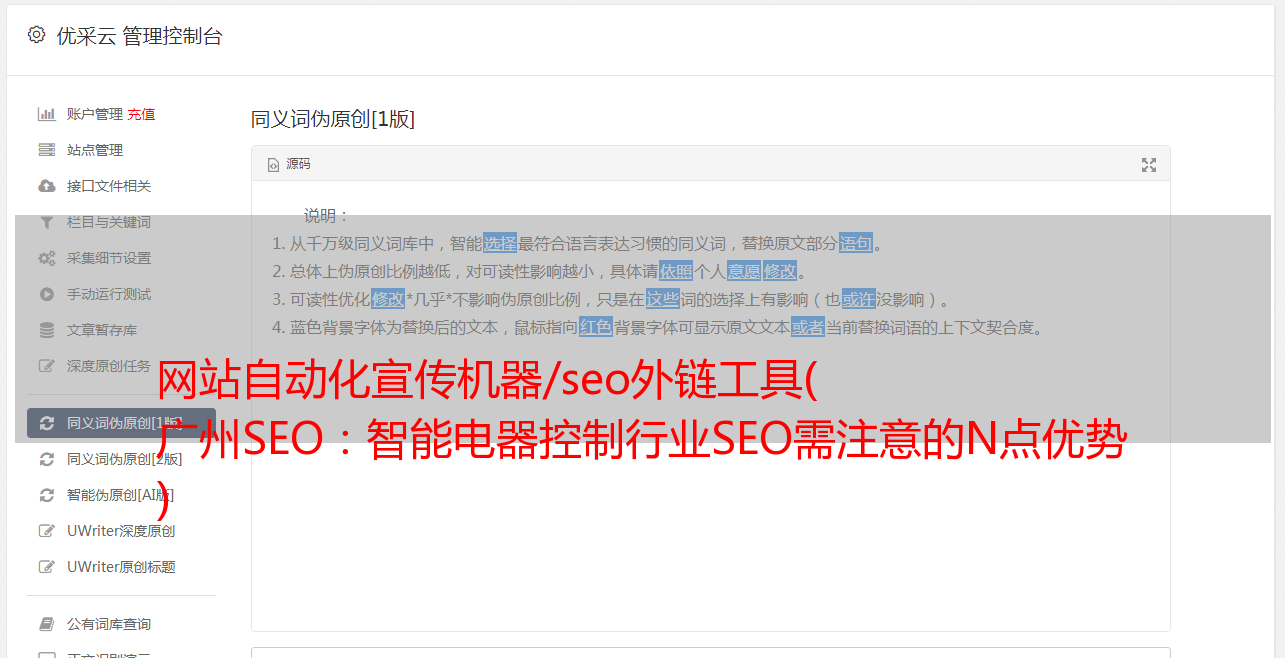Viewport: 1285px width, 658px height.
Task: Click highlighted word 选择 in the text
Action: pos(500,243)
